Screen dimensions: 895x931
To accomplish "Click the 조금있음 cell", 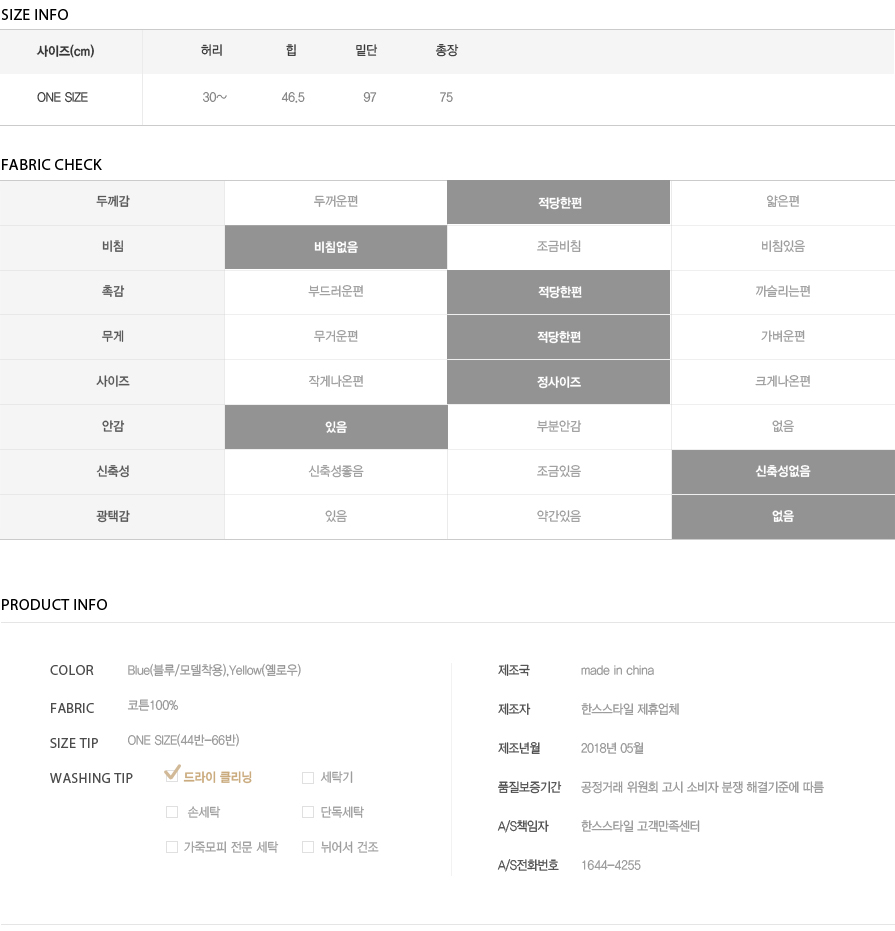I will coord(559,471).
